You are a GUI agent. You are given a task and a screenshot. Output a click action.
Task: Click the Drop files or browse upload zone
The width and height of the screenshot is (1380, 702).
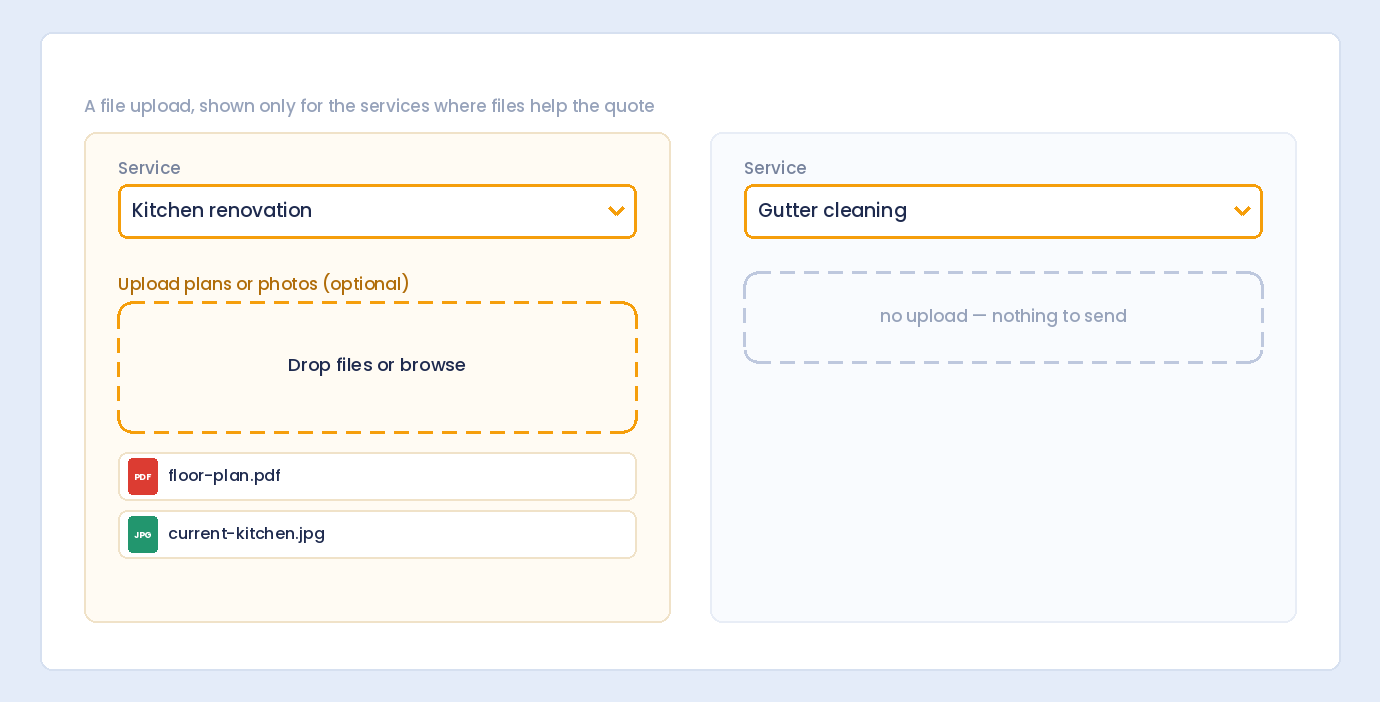tap(377, 367)
